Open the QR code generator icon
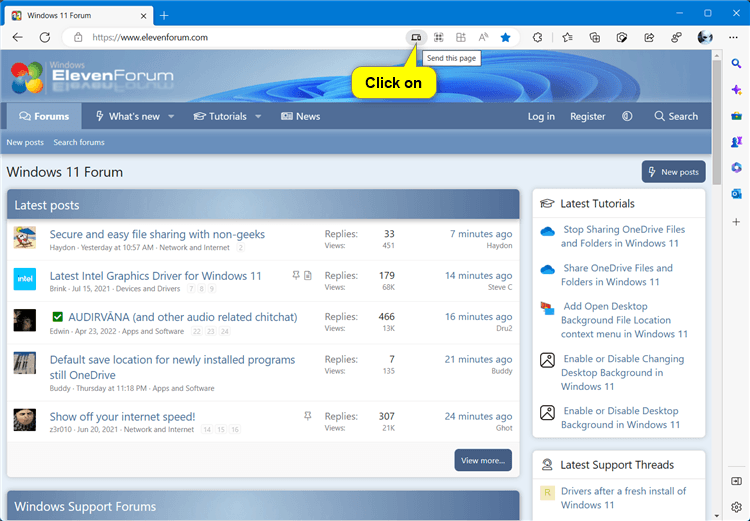The height and width of the screenshot is (521, 750). [x=438, y=37]
